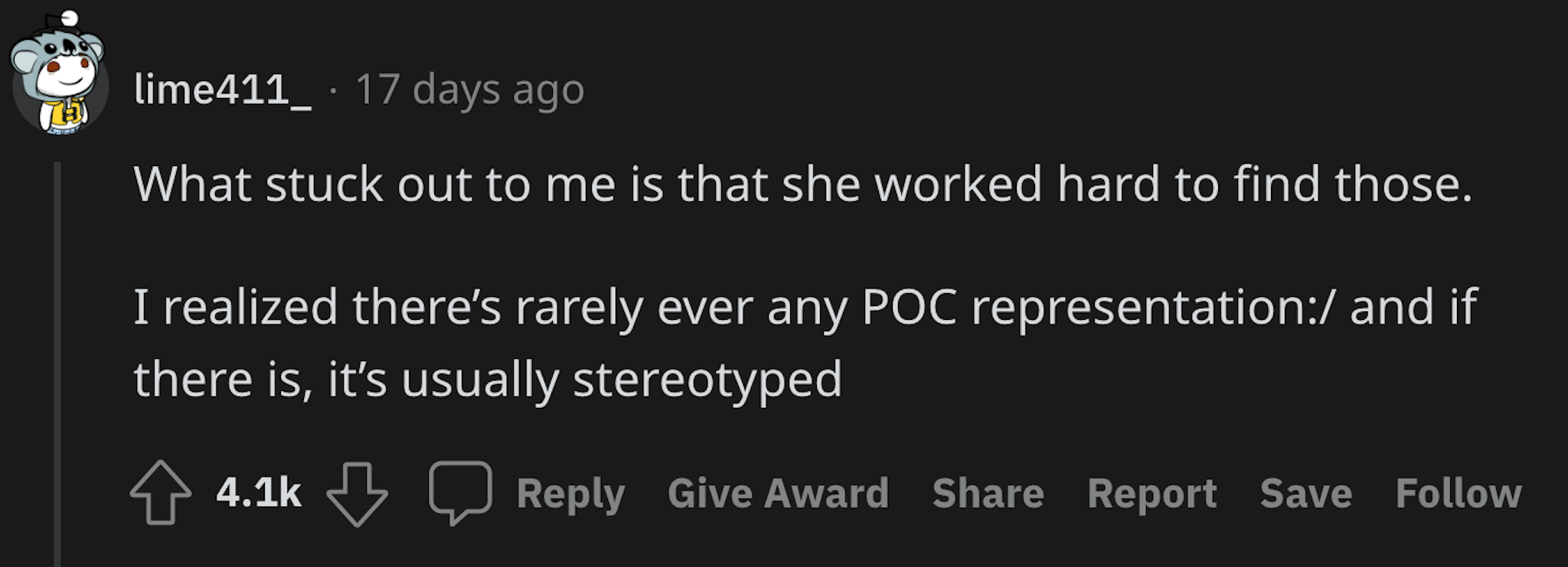Follow this comment thread

click(x=1458, y=493)
